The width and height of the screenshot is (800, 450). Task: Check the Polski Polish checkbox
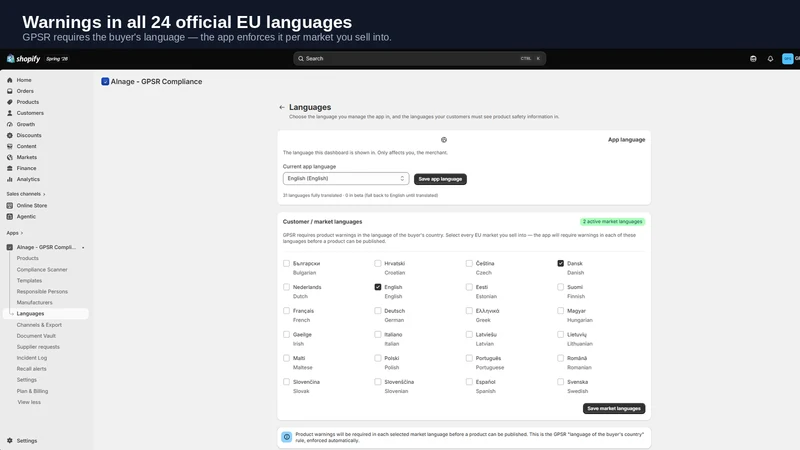click(x=378, y=358)
